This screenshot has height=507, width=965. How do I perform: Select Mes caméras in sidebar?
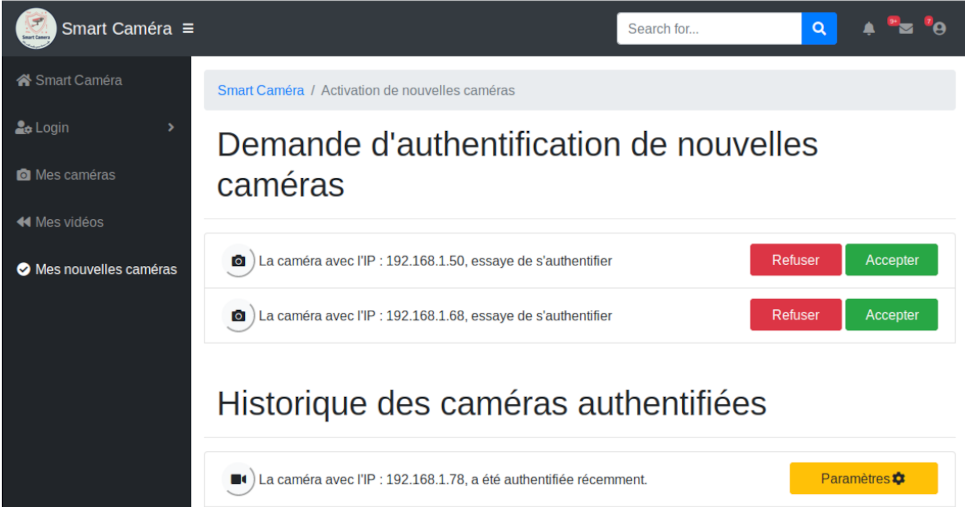pyautogui.click(x=75, y=175)
